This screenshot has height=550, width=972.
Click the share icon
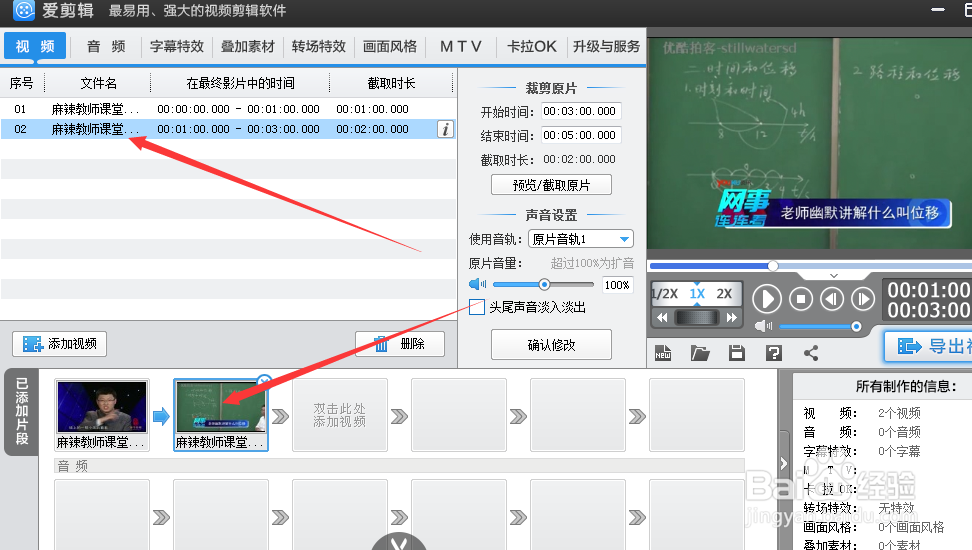tap(811, 353)
